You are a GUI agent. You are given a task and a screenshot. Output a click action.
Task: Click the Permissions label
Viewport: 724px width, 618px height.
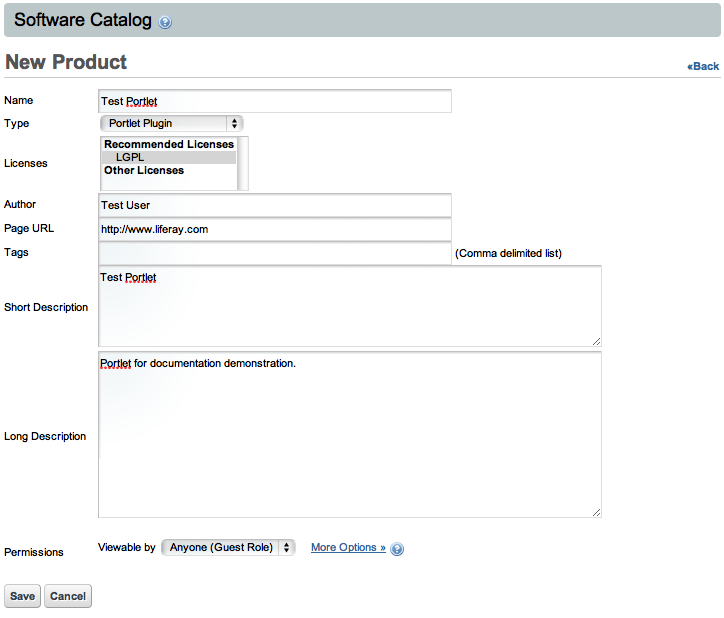pyautogui.click(x=34, y=552)
